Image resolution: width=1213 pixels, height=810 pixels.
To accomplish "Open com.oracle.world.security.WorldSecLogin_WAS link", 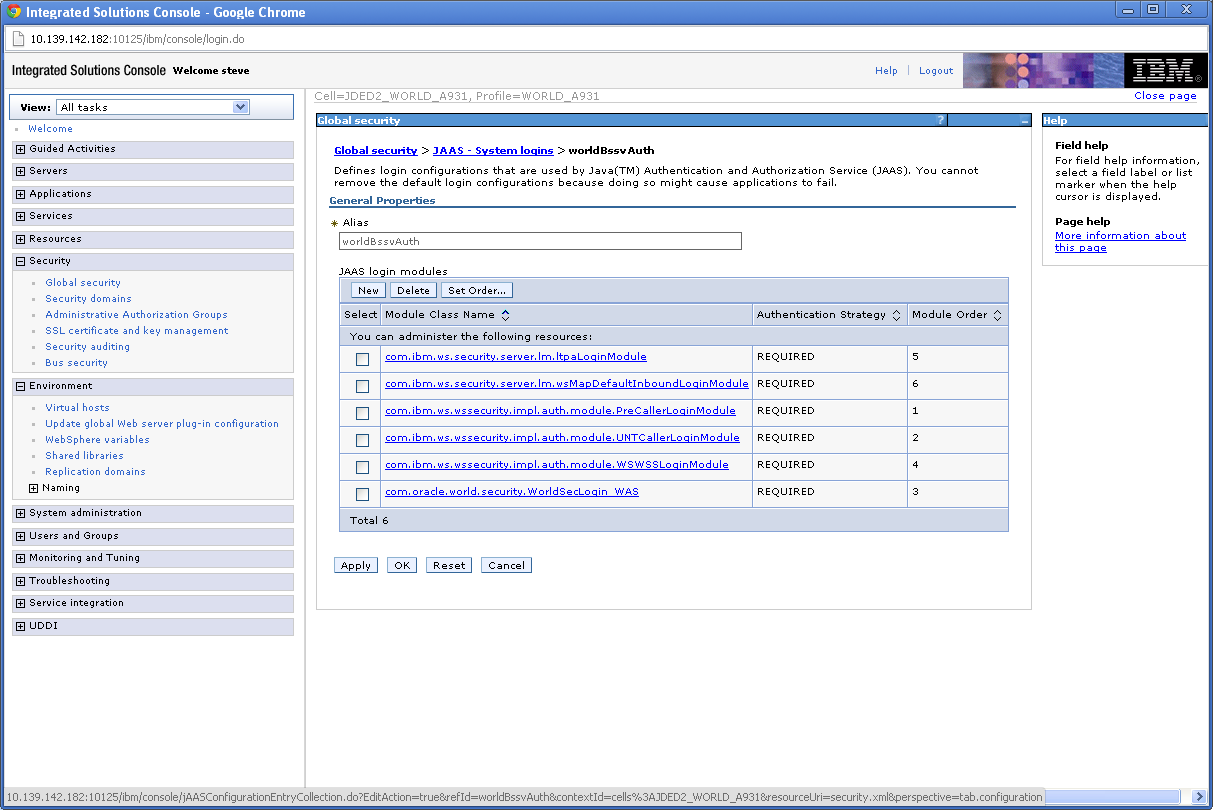I will point(512,492).
